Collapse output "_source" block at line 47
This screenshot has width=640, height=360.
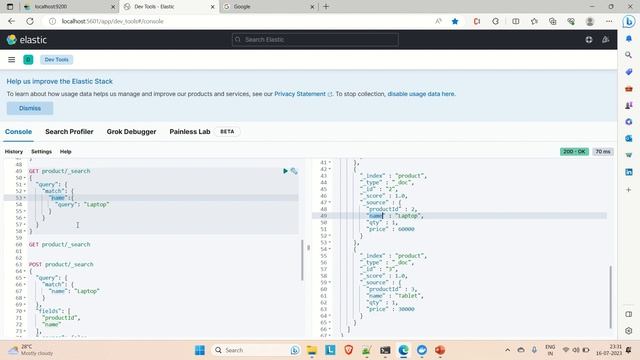[x=330, y=202]
